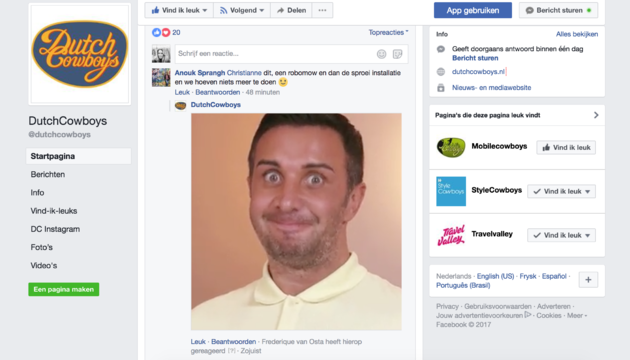Viewport: 630px width, 360px height.
Task: Open StyleCowboys Vind ik leuk dropdown
Action: point(561,191)
